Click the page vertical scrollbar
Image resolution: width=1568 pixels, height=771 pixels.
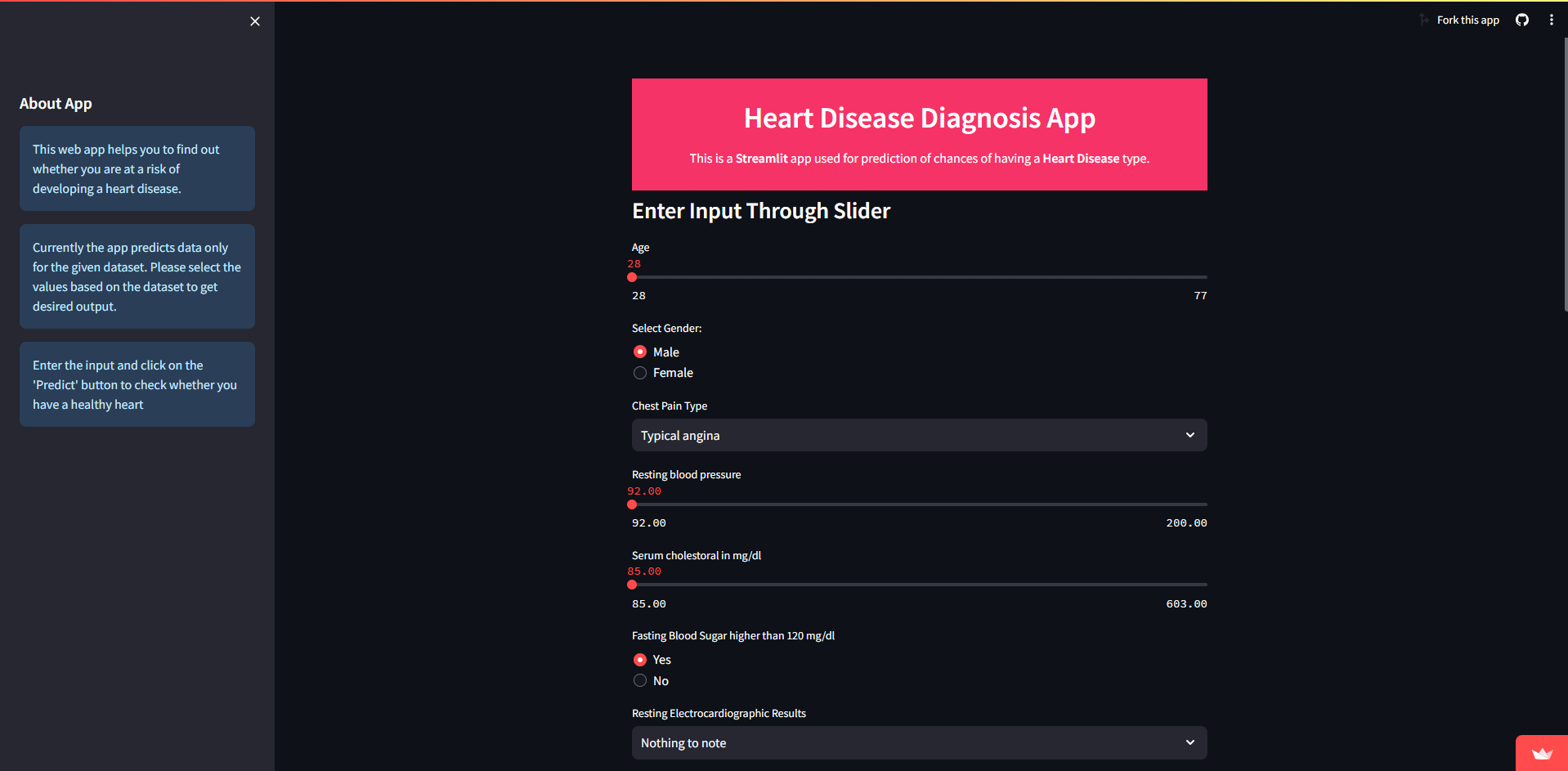coord(1565,173)
